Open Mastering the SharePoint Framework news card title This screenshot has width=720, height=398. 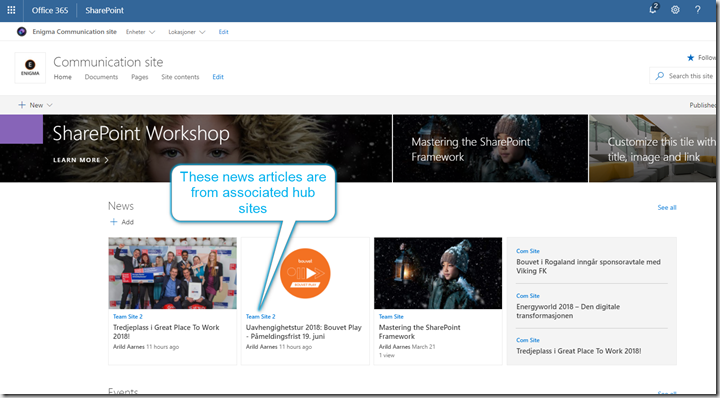click(420, 332)
